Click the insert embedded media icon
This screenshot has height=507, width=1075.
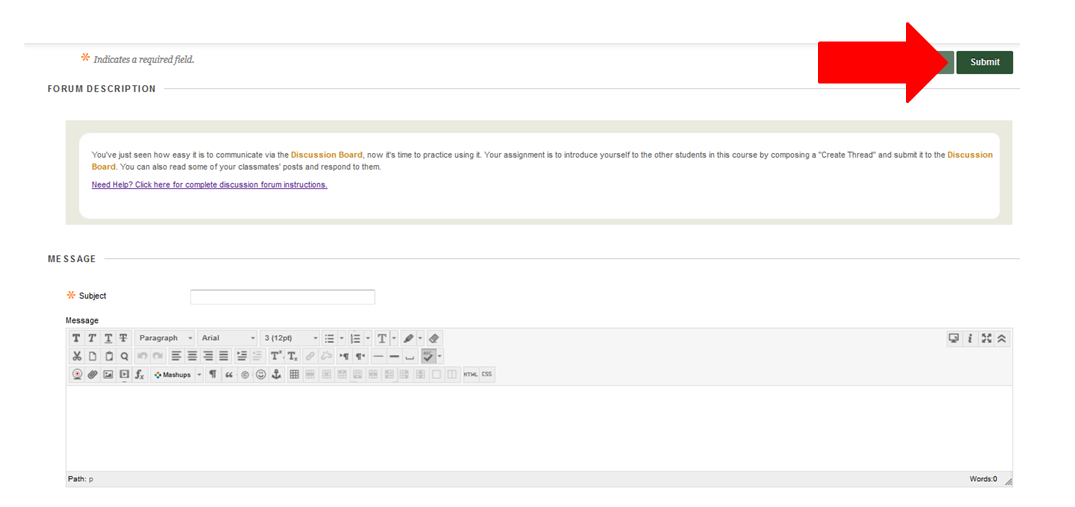(124, 374)
